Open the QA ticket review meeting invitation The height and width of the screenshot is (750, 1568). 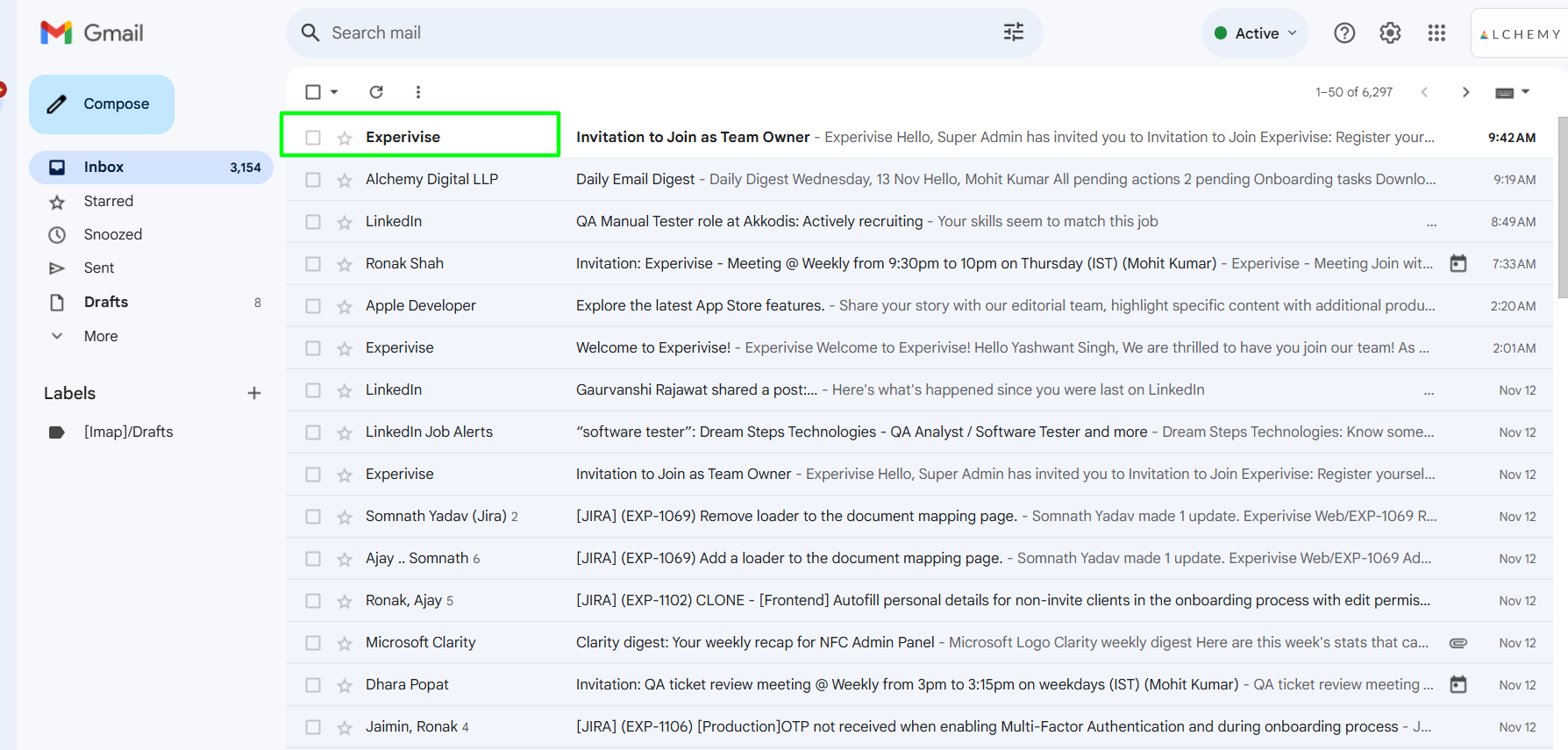coord(919,684)
